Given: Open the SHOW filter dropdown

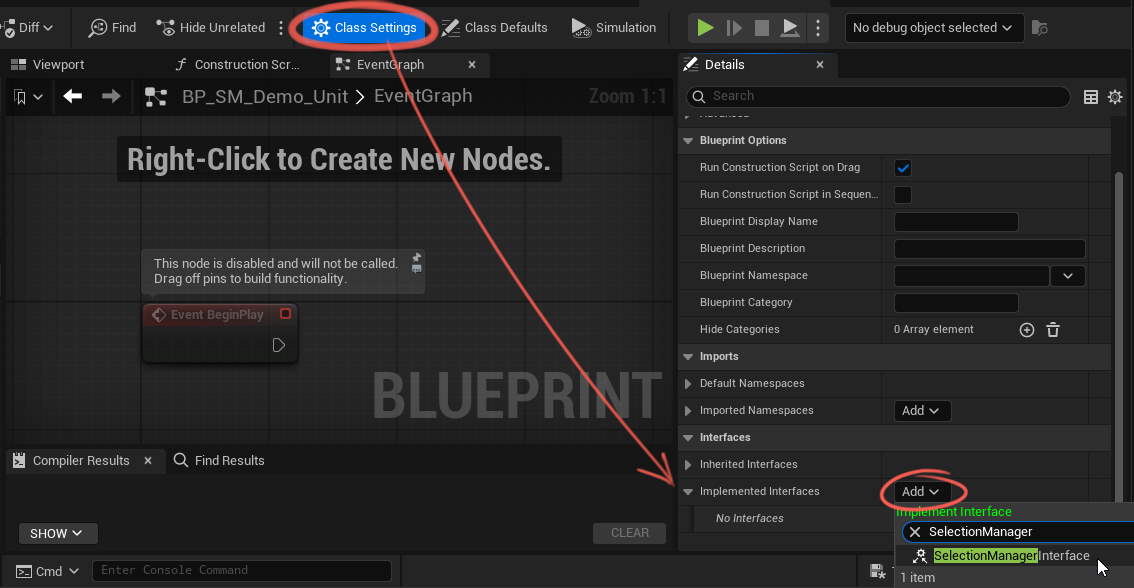Looking at the screenshot, I should (58, 534).
